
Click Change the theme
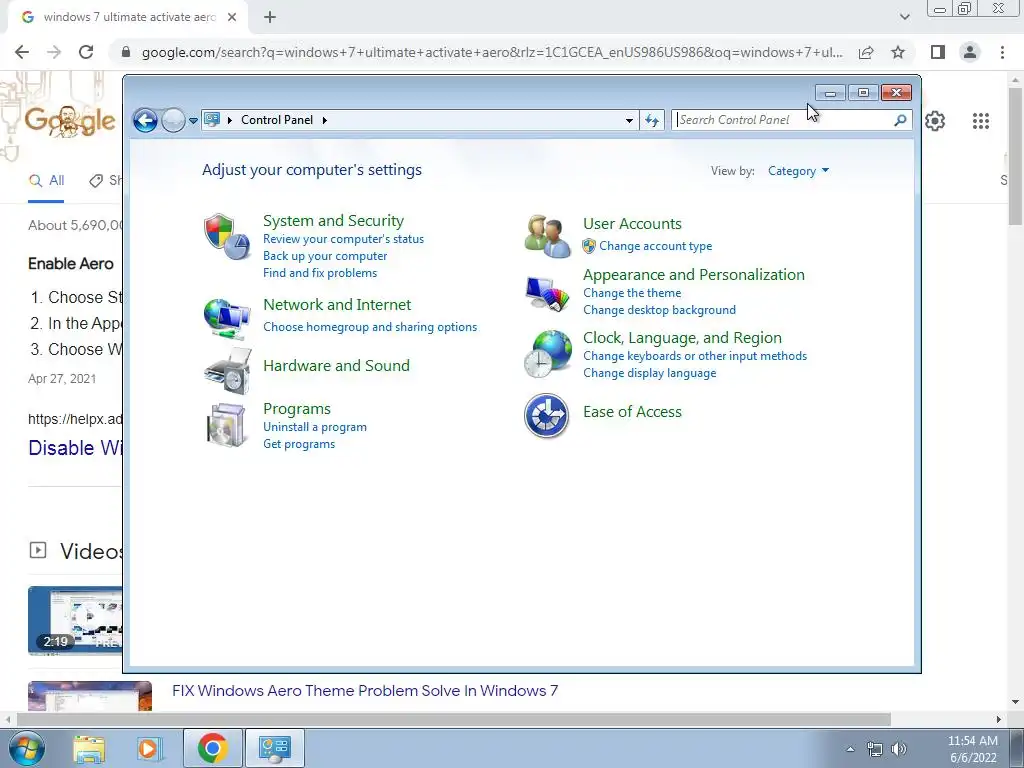coord(632,293)
